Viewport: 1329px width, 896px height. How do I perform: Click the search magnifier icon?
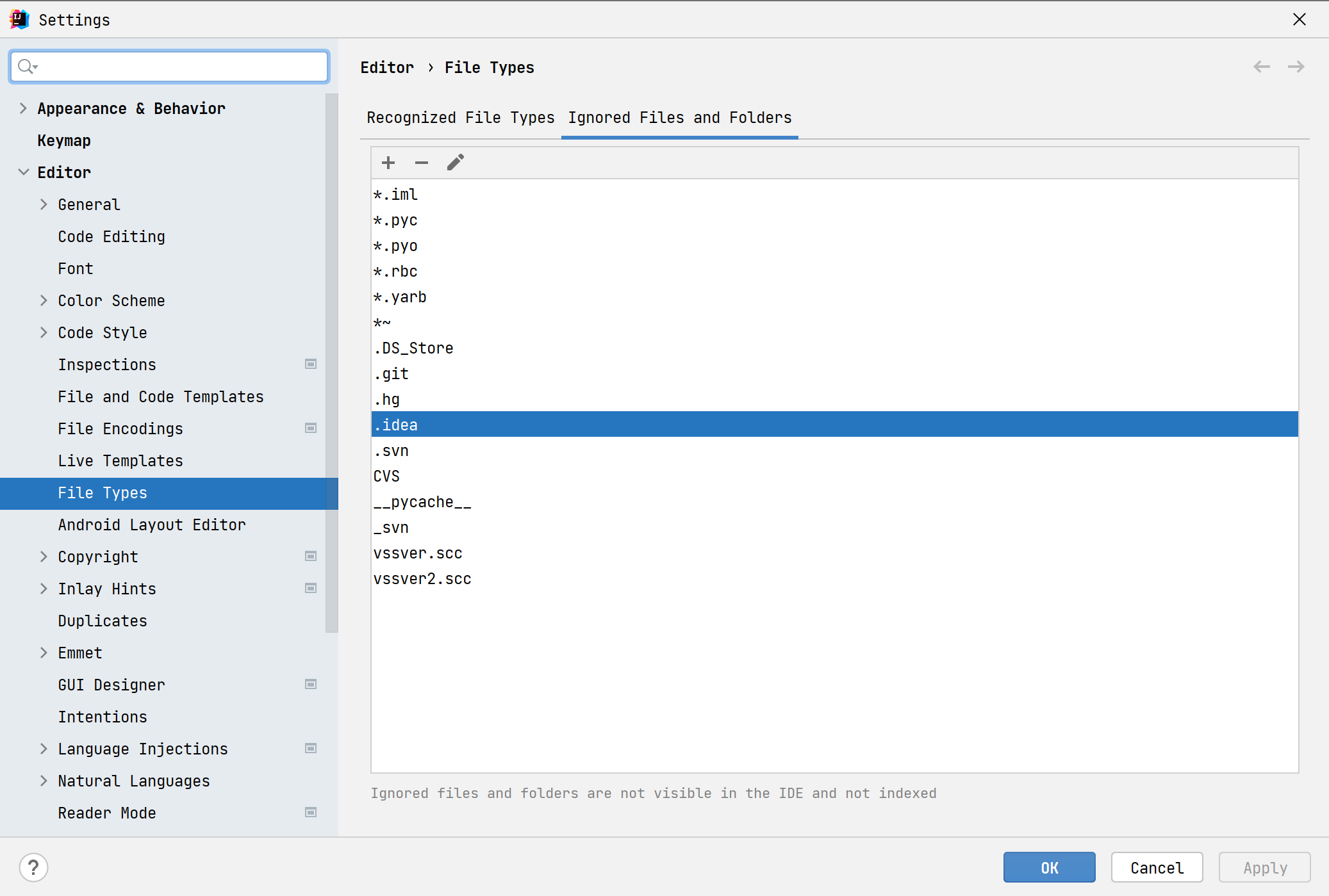tap(27, 67)
